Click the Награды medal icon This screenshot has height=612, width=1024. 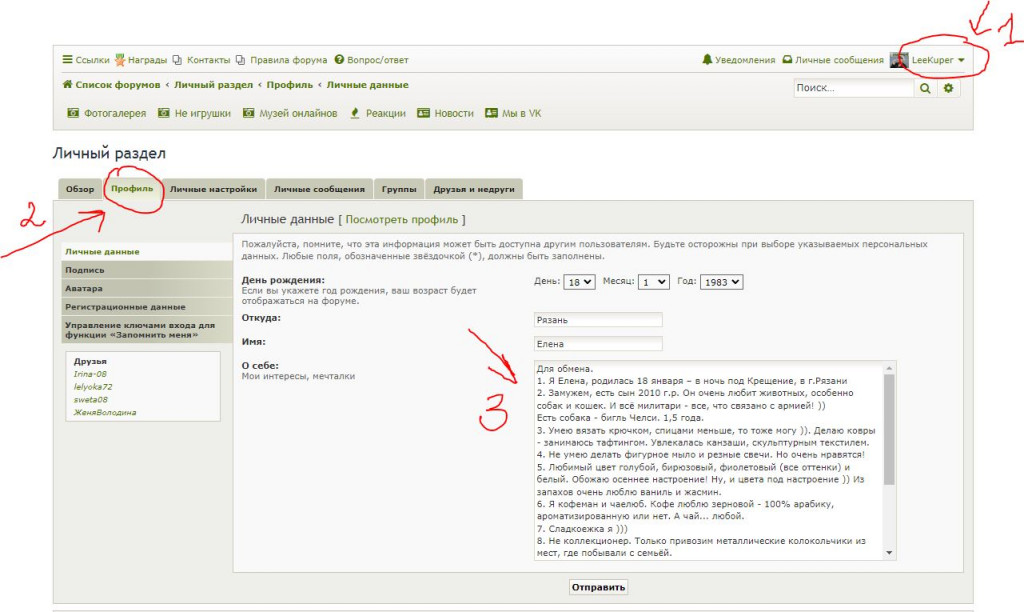tap(120, 60)
